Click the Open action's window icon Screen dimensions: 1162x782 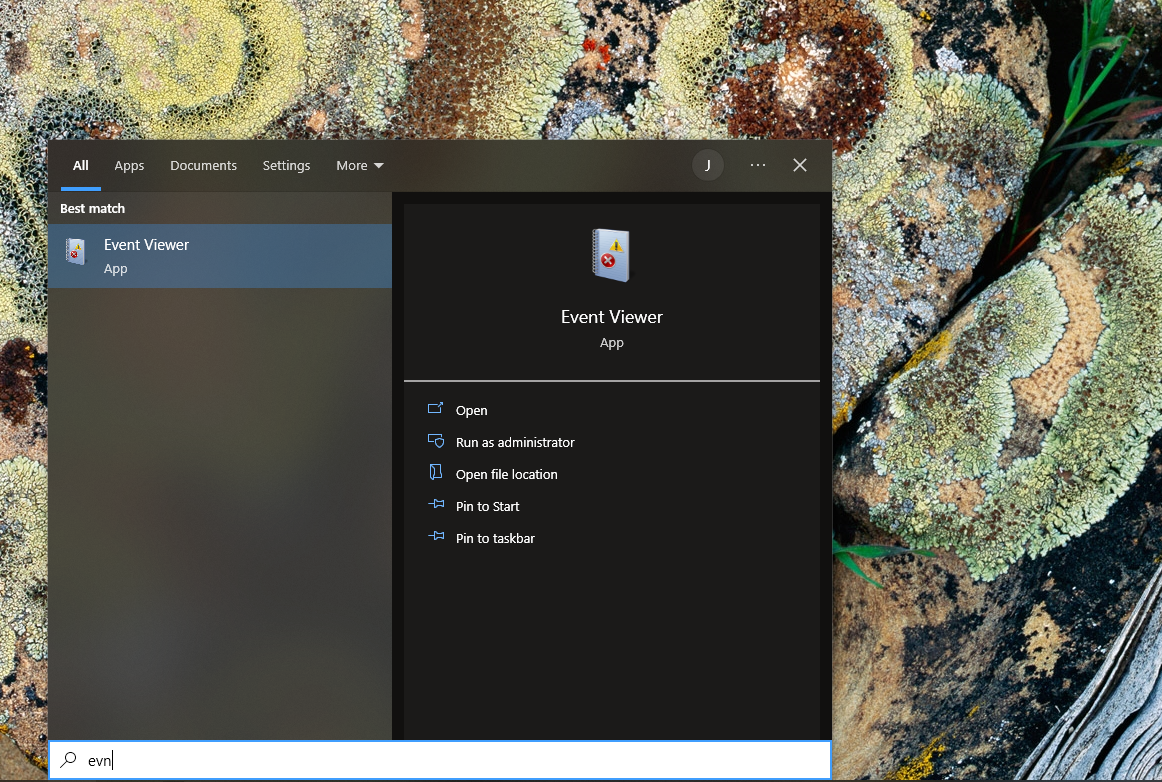(x=436, y=408)
